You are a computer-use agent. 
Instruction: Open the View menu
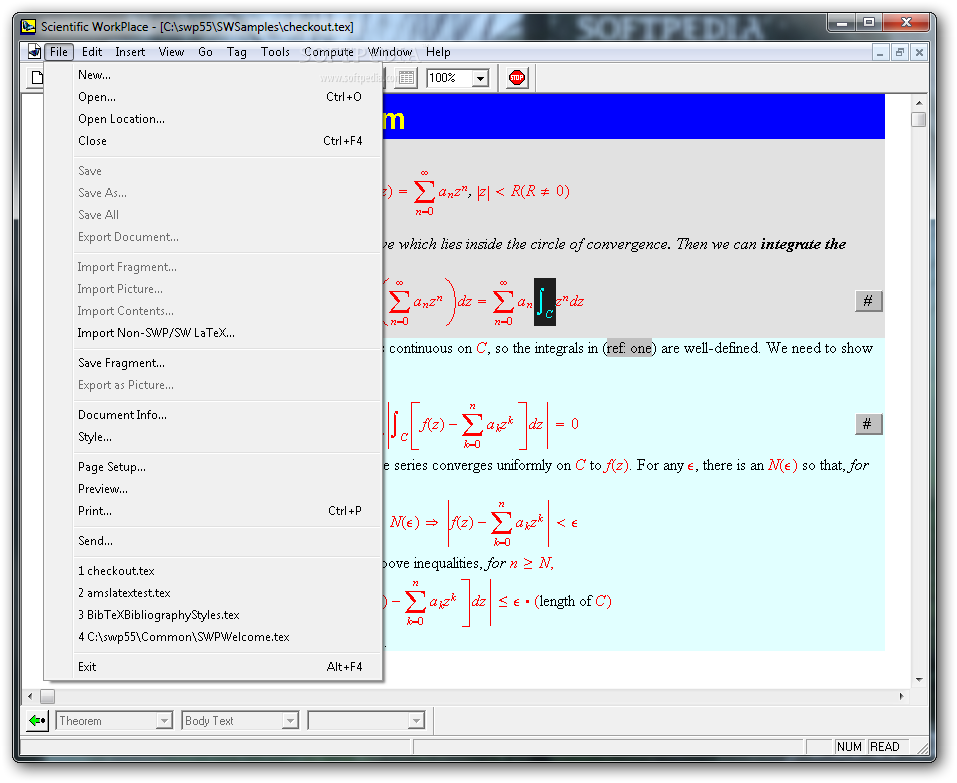171,52
